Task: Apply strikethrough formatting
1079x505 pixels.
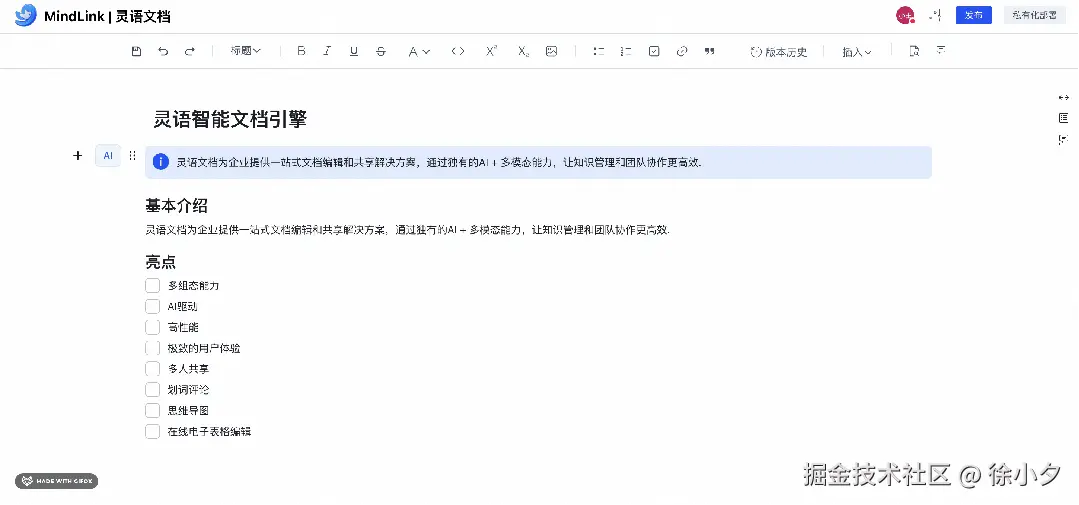Action: 380,51
